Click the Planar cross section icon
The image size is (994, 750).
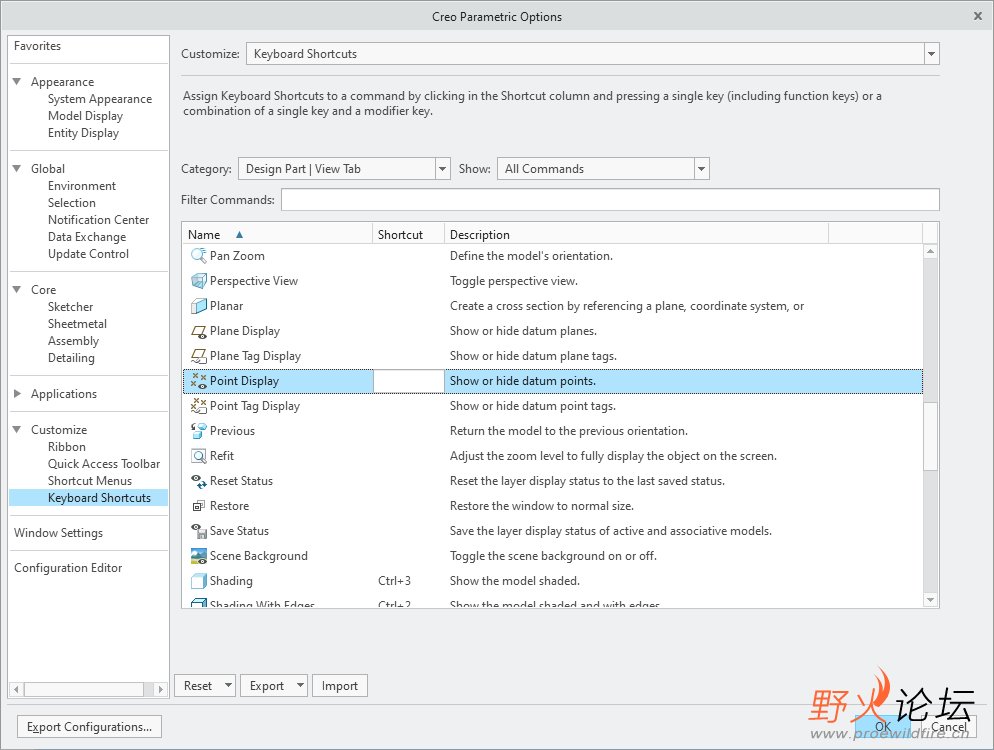(x=198, y=306)
